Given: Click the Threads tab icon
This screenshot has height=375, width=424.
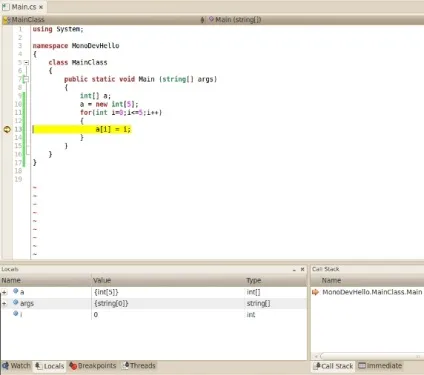Looking at the screenshot, I should [x=125, y=366].
